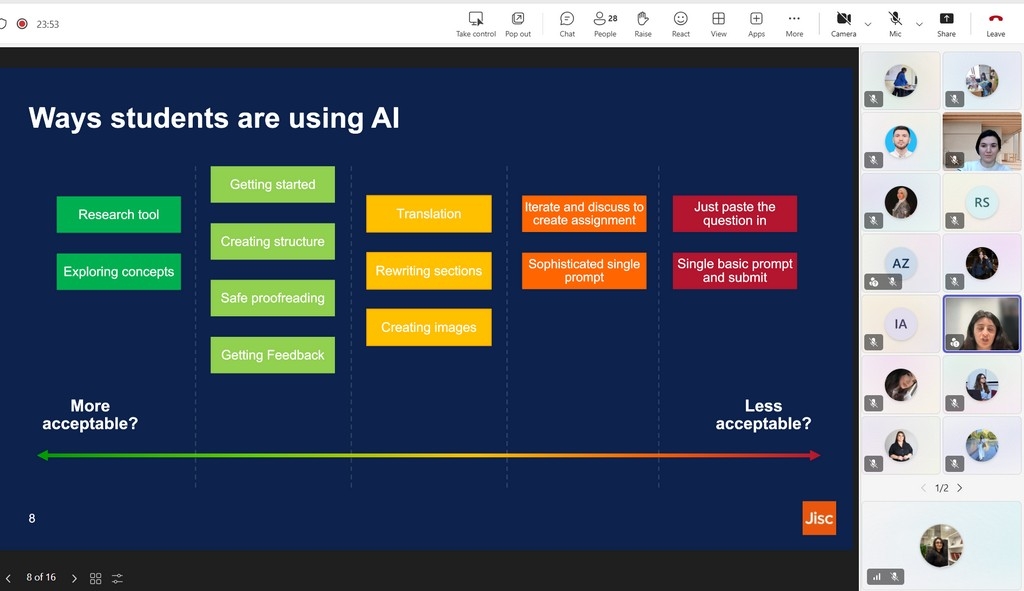Leave the meeting

click(x=995, y=23)
